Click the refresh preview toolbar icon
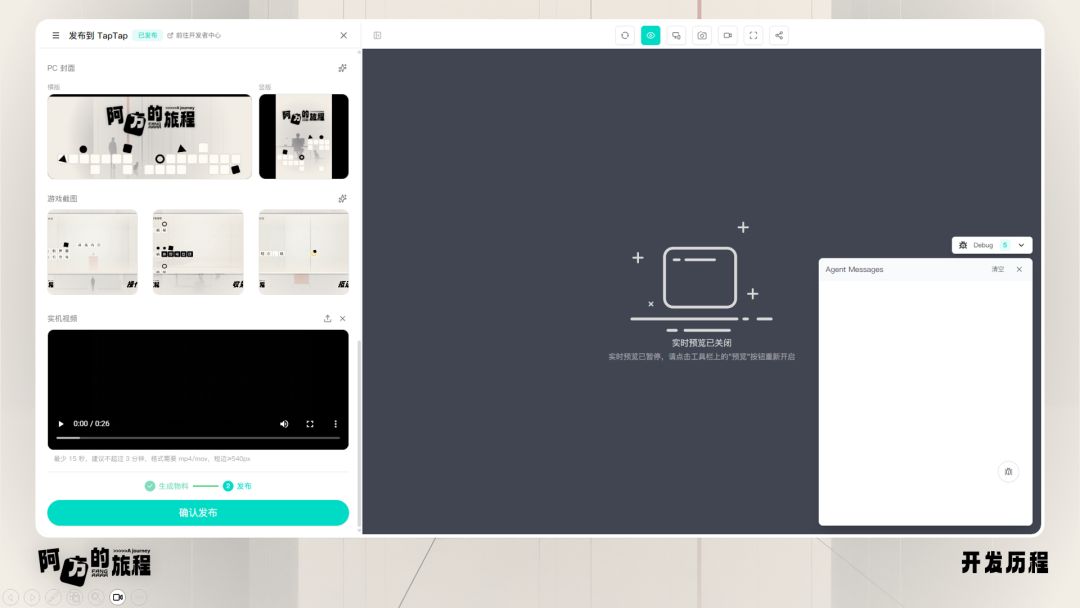The image size is (1080, 608). pos(625,35)
